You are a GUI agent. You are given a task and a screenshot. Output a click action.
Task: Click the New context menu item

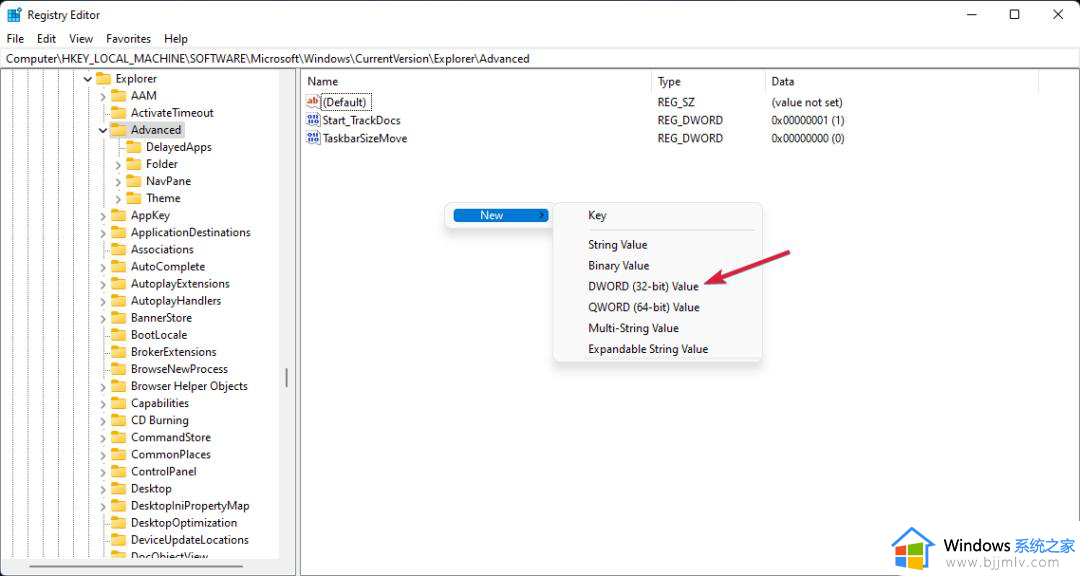coord(501,216)
